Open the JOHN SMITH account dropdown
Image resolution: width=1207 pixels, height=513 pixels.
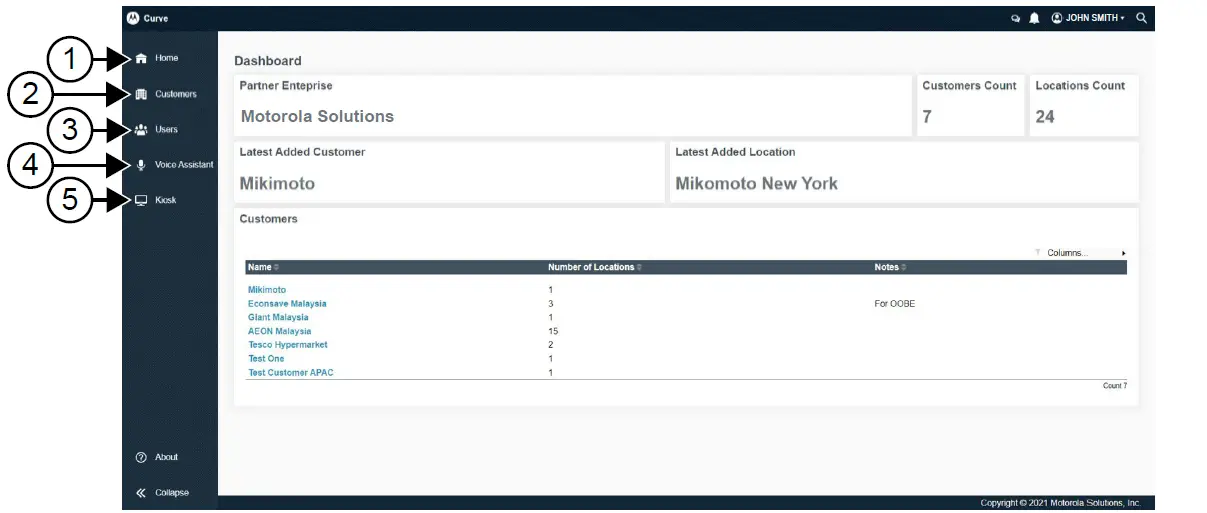point(1094,18)
